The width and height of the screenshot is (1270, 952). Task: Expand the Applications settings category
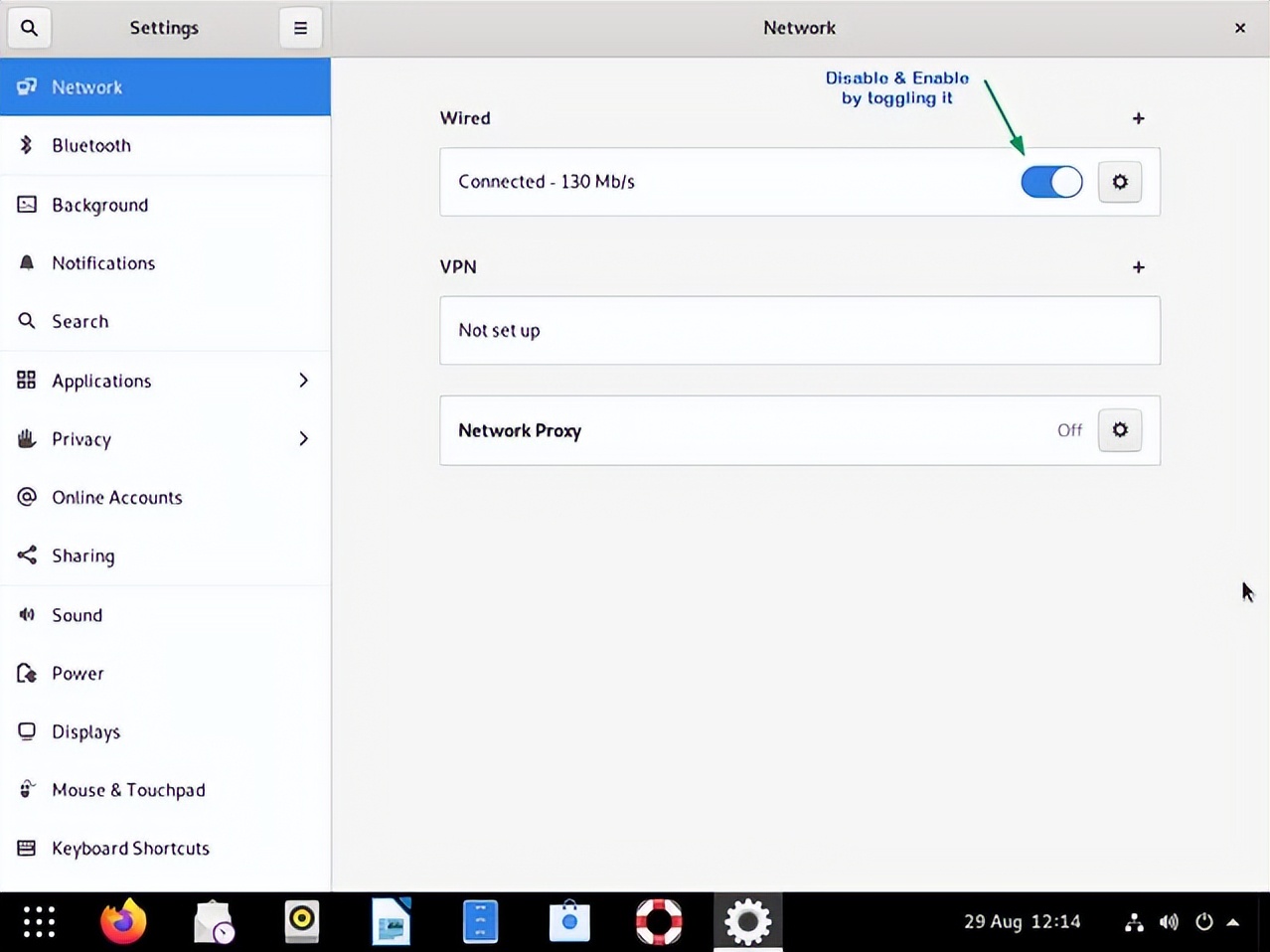click(165, 381)
